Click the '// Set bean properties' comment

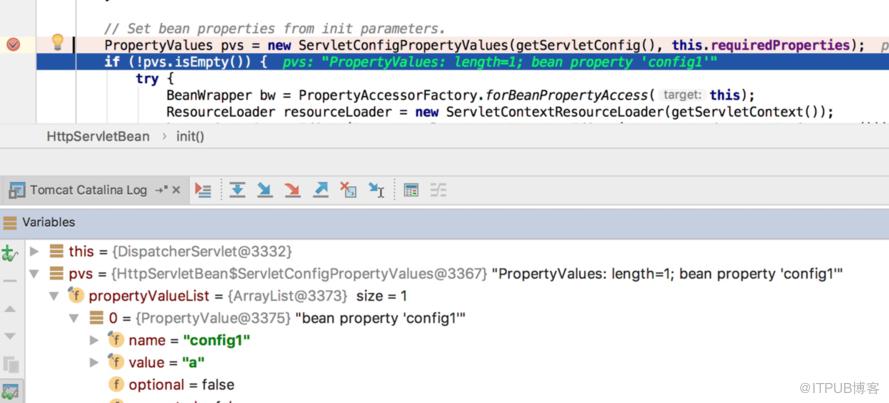(275, 28)
